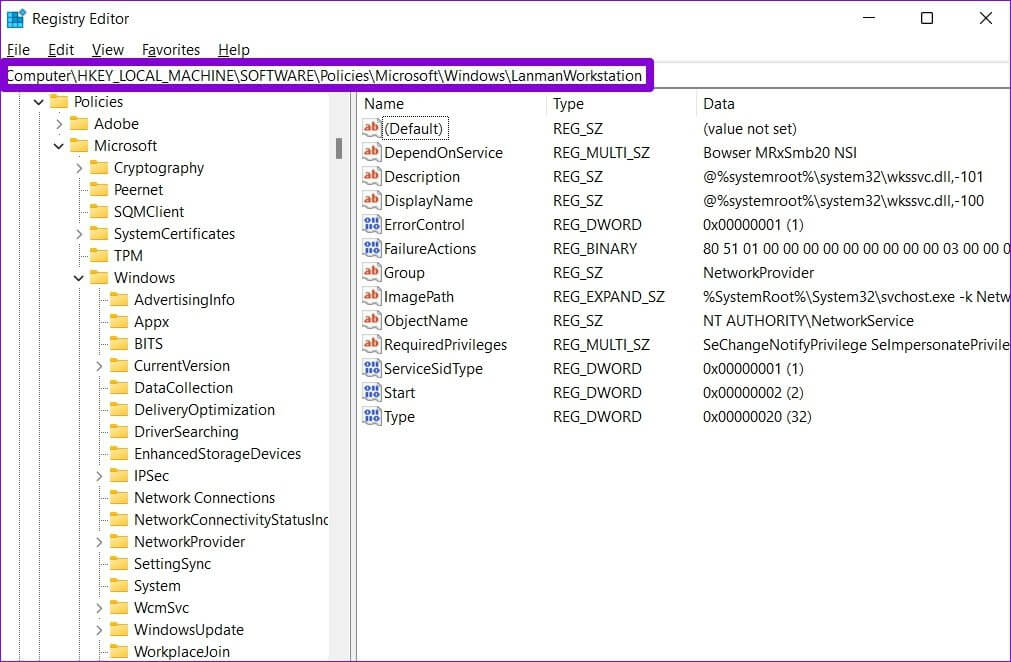Click the DWORD icon for ServiceSidType
Viewport: 1011px width, 662px height.
pyautogui.click(x=371, y=368)
